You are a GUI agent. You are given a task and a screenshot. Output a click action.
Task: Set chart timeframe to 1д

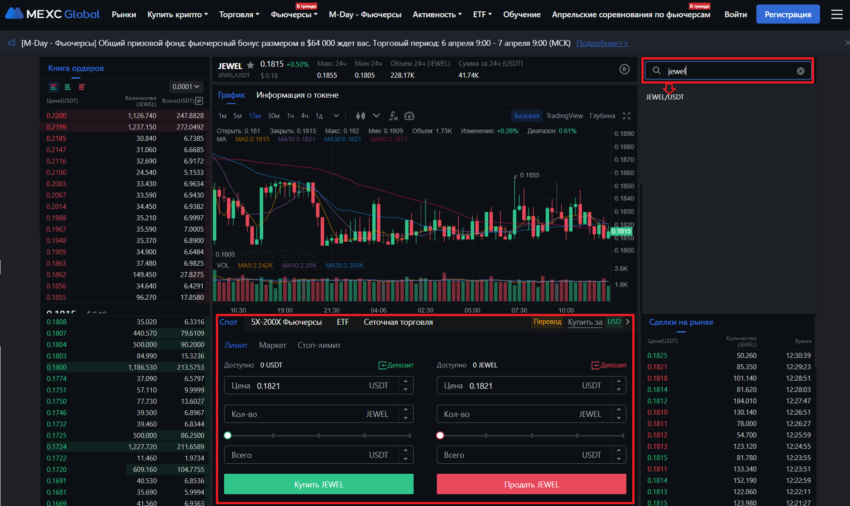tap(319, 116)
